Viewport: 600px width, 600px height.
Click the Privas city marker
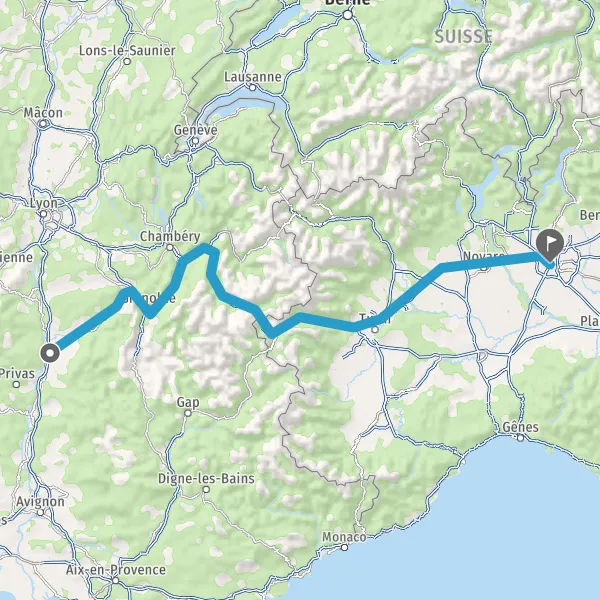(16, 384)
